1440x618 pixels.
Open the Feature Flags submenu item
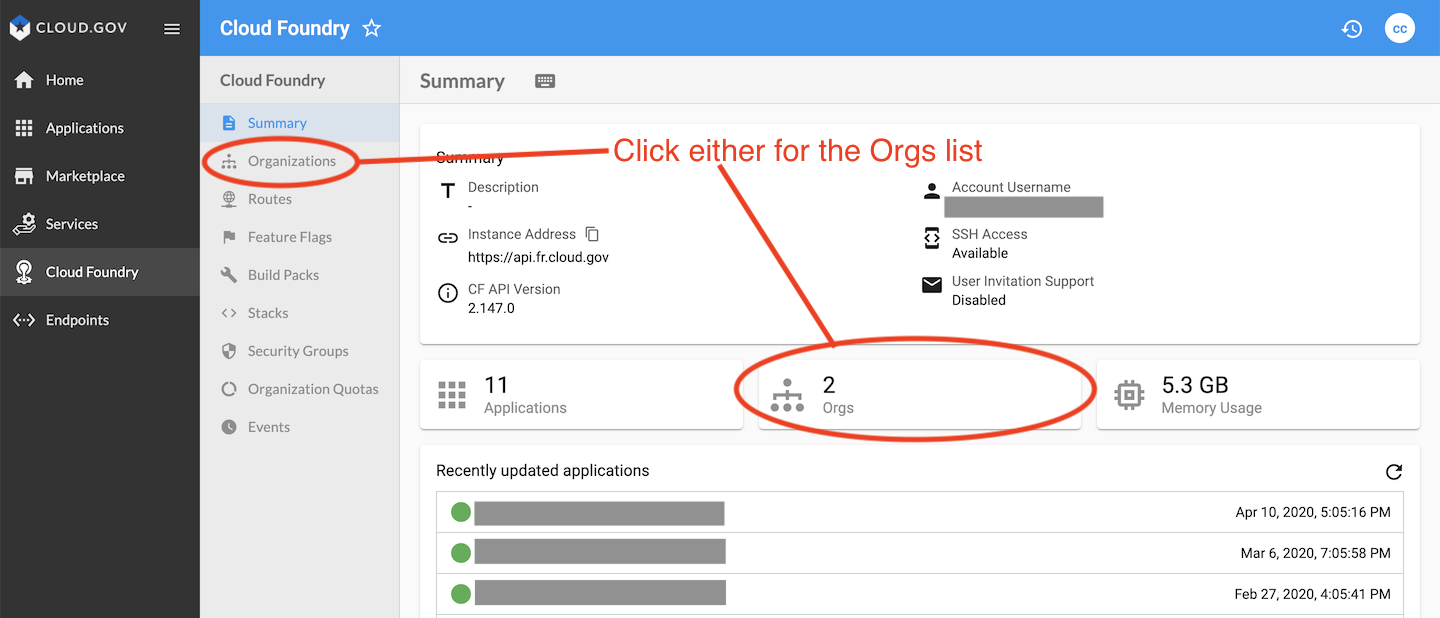(x=300, y=237)
